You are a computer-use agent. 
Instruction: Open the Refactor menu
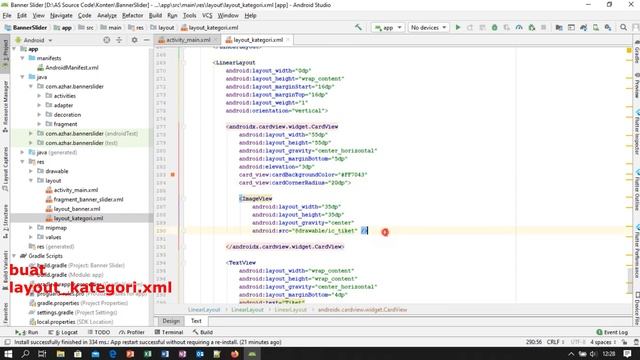point(132,16)
